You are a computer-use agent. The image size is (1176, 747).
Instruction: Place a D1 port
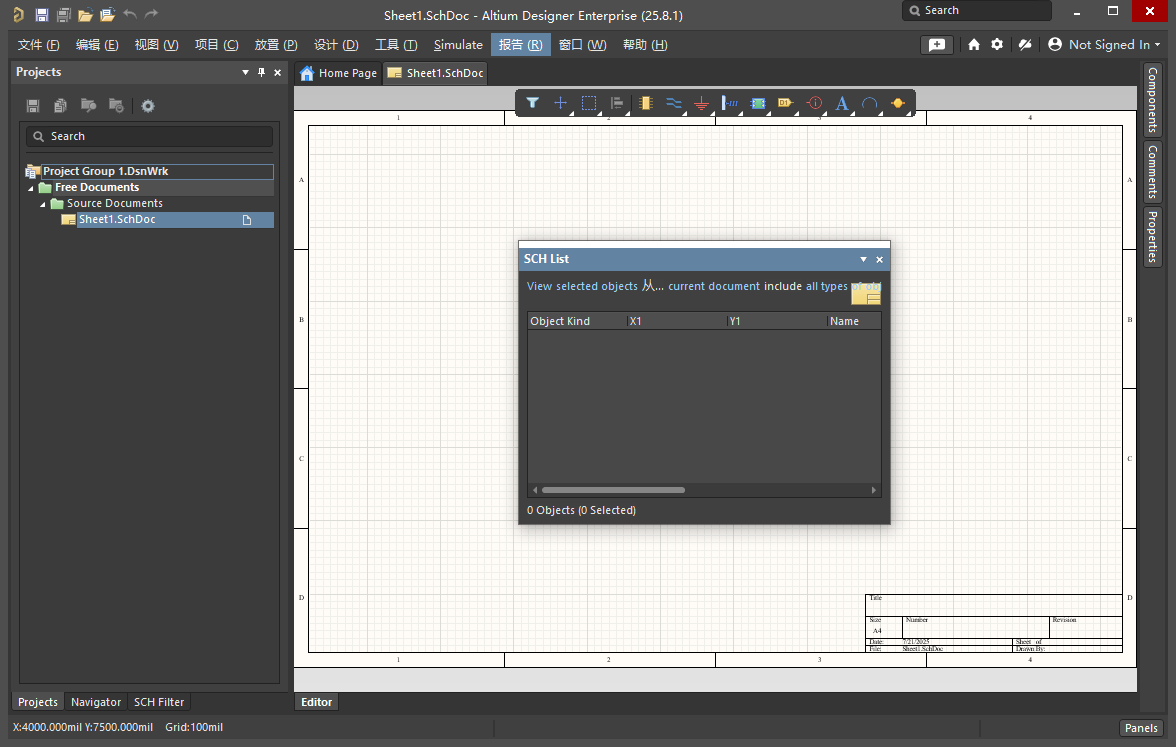pyautogui.click(x=785, y=103)
